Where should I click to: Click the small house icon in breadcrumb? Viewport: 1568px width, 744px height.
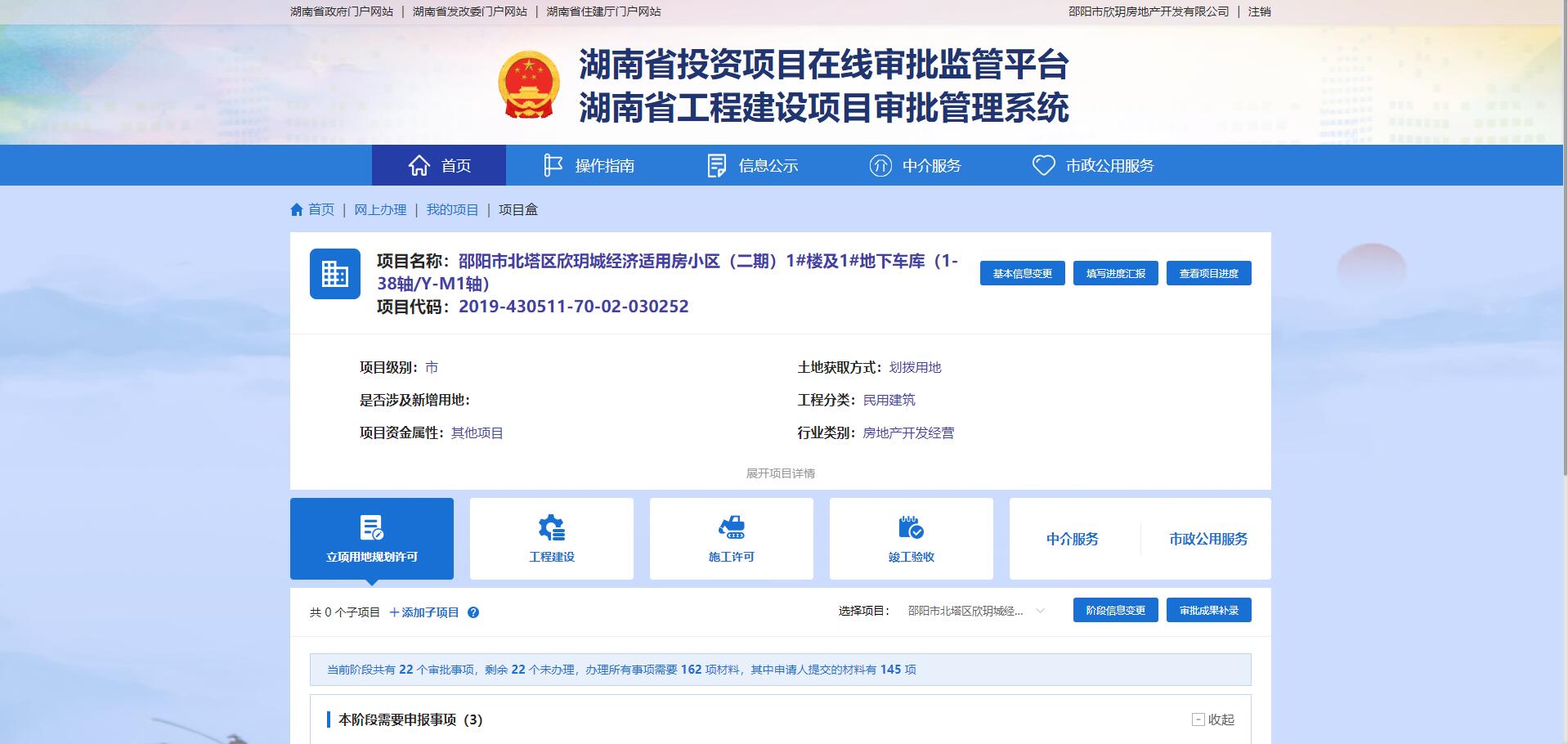(297, 210)
